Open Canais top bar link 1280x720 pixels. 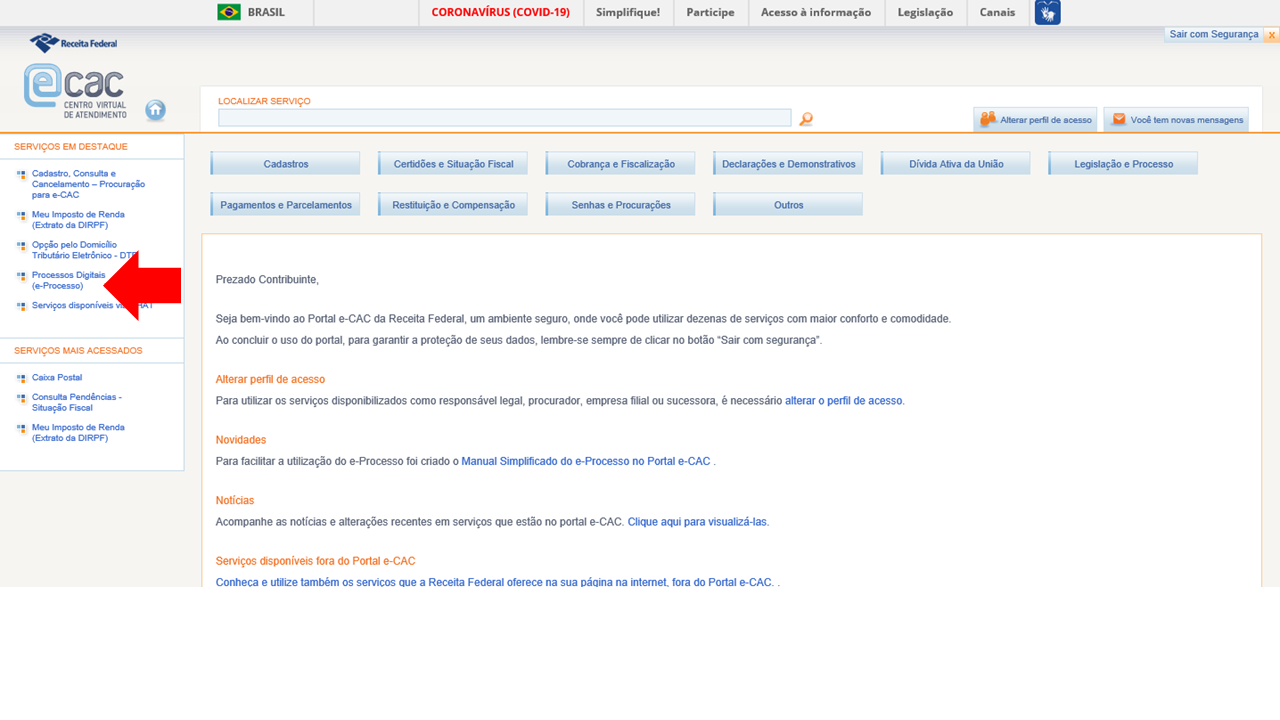coord(997,12)
